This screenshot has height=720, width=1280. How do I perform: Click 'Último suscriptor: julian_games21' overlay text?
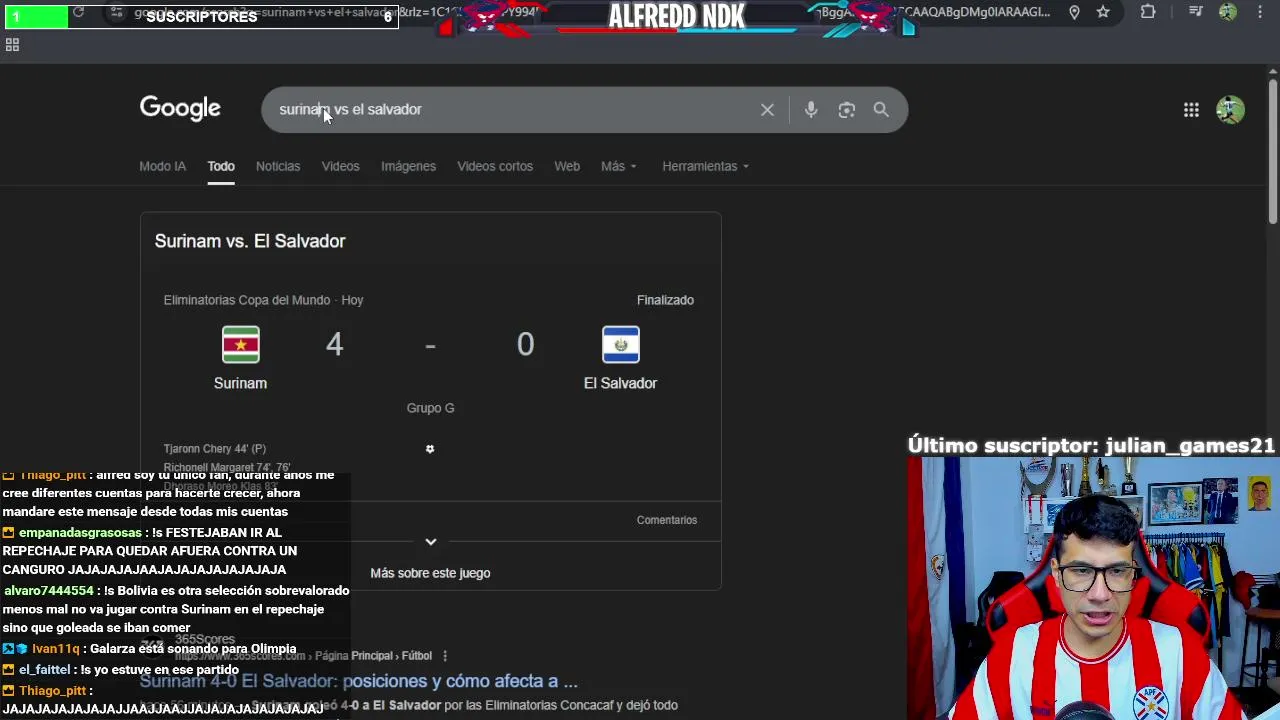pos(1091,446)
